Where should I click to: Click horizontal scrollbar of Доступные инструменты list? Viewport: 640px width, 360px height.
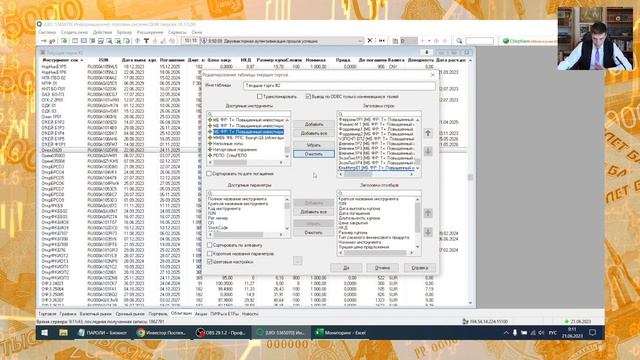pos(245,162)
